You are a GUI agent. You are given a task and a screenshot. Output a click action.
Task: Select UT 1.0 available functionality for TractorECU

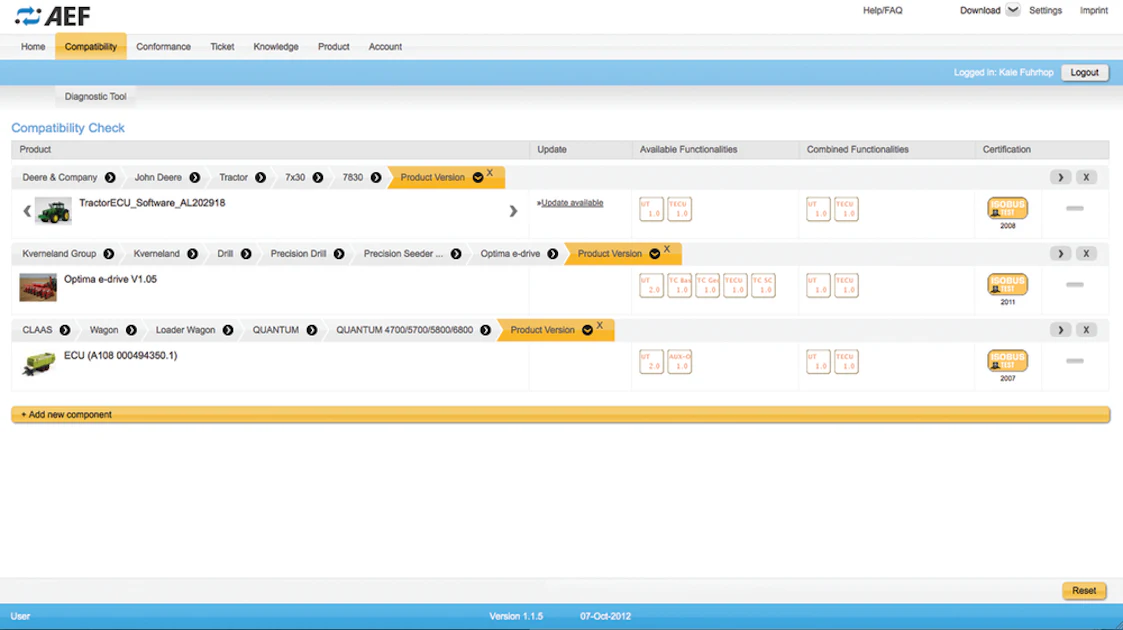tap(651, 209)
